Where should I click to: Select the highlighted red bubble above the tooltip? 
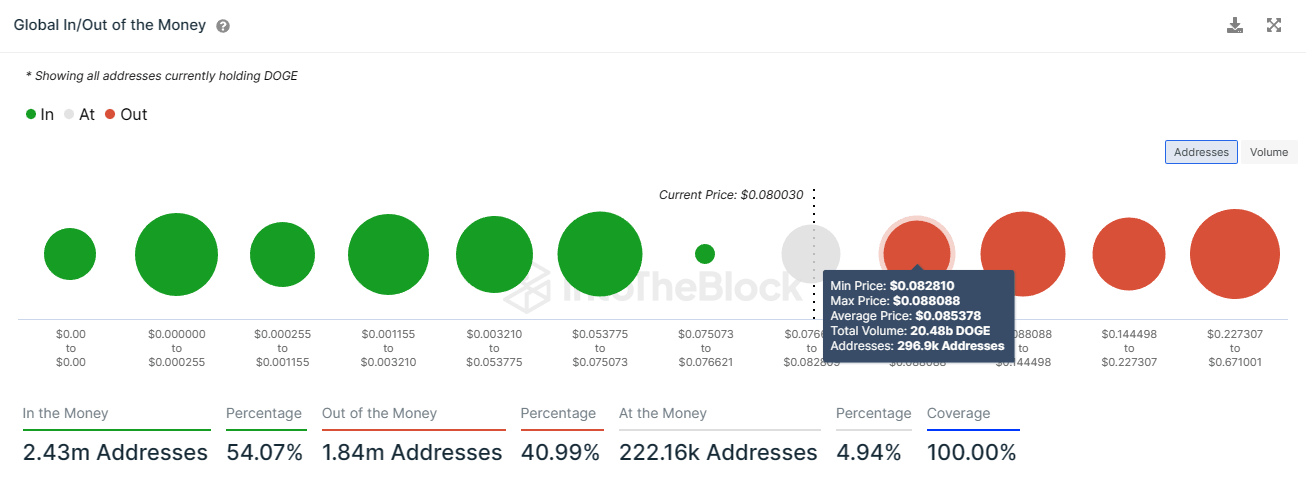(x=917, y=246)
